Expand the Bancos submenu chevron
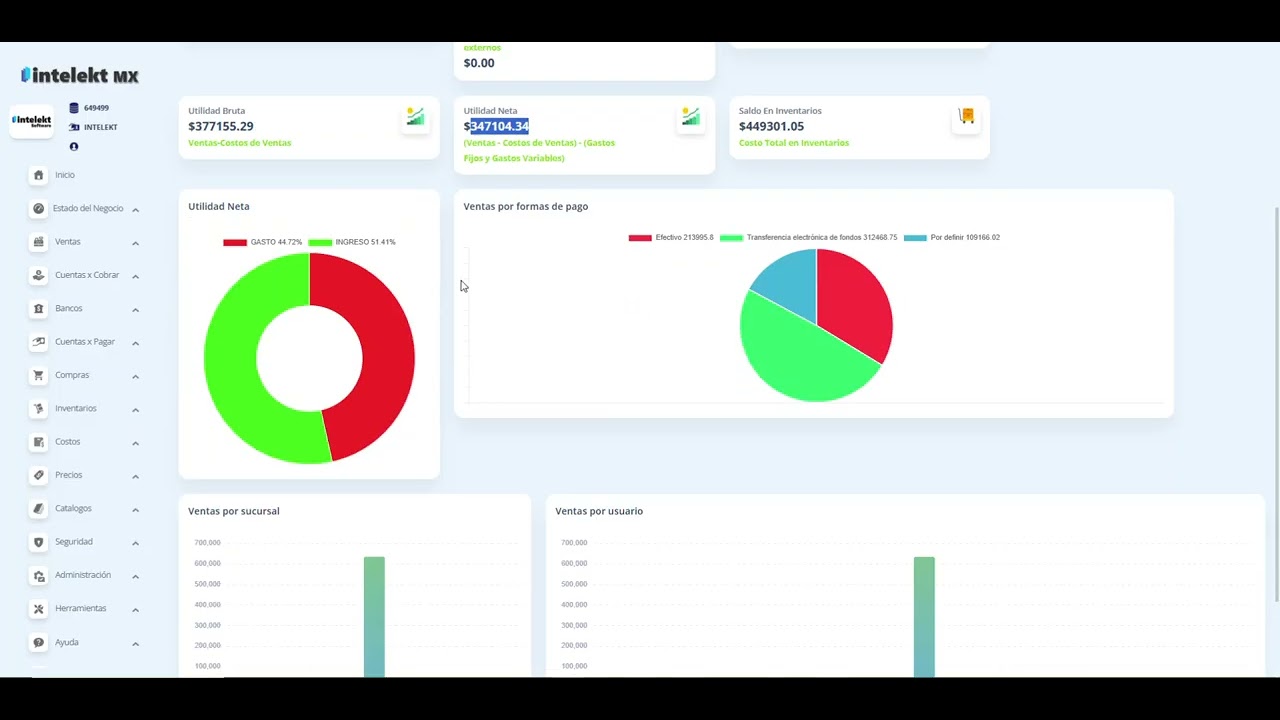The width and height of the screenshot is (1280, 720). 135,310
